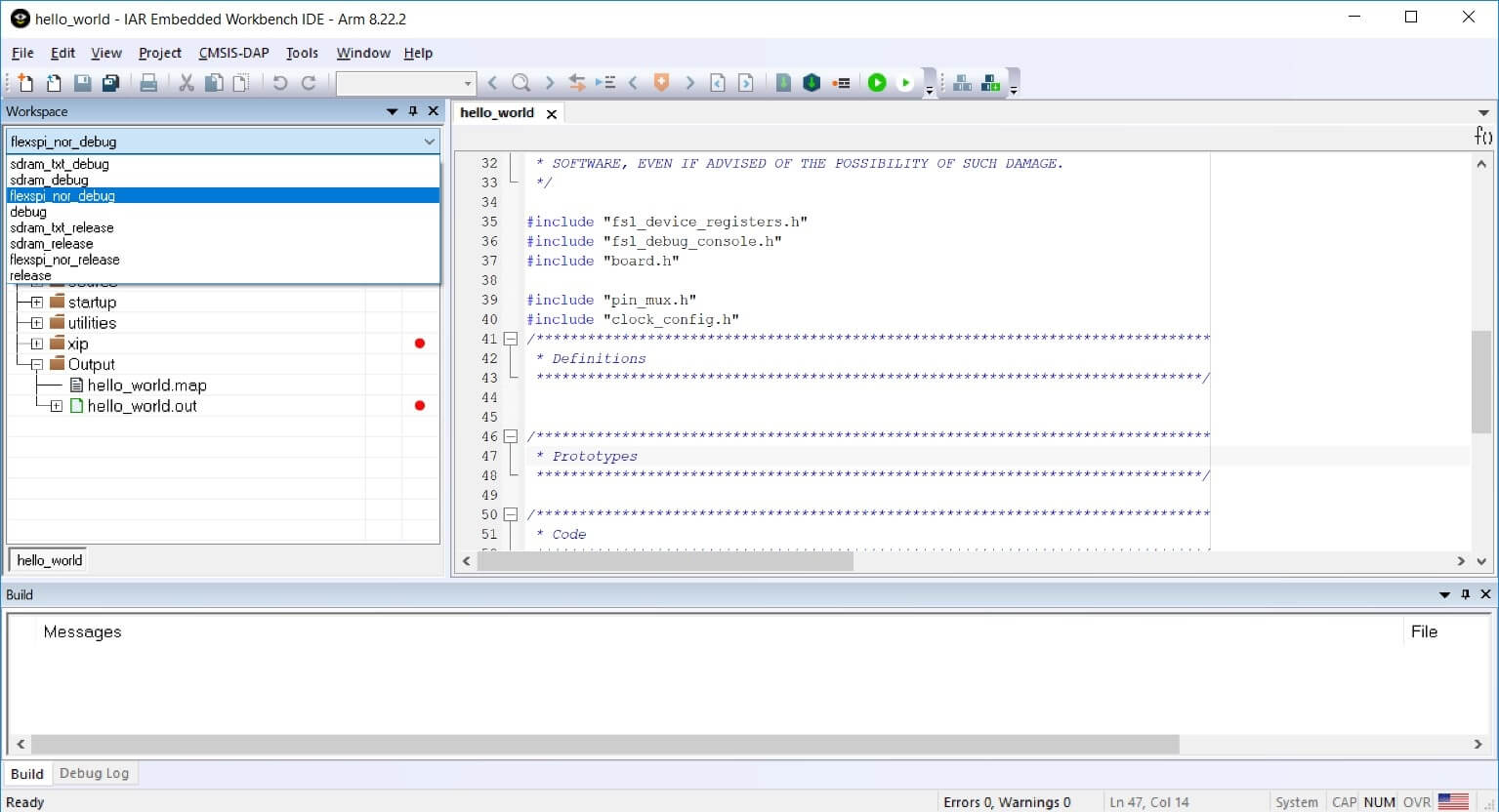Viewport: 1499px width, 812px height.
Task: Expand the startup folder in workspace tree
Action: (37, 303)
